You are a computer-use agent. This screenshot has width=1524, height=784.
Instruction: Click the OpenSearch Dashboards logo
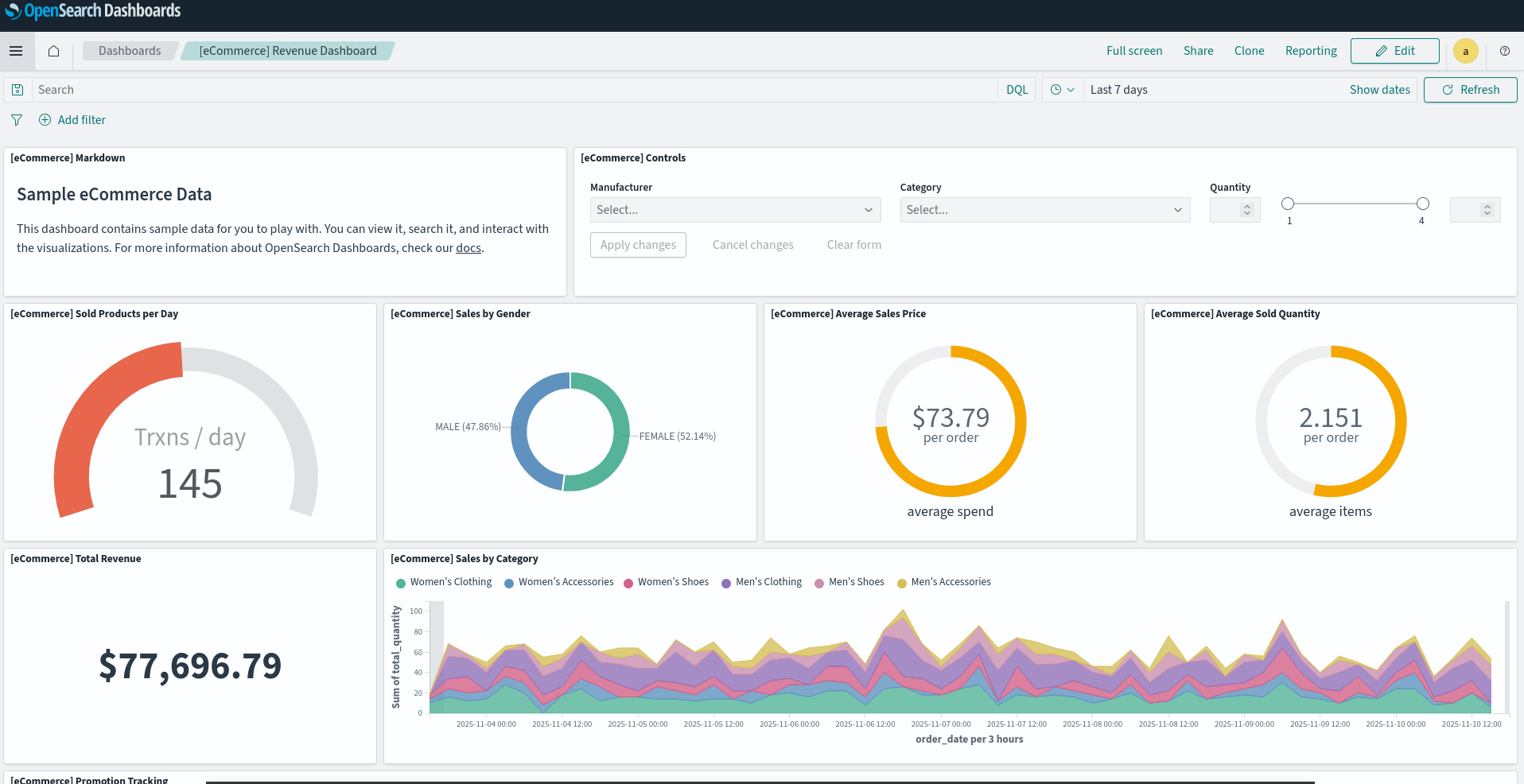(x=93, y=11)
